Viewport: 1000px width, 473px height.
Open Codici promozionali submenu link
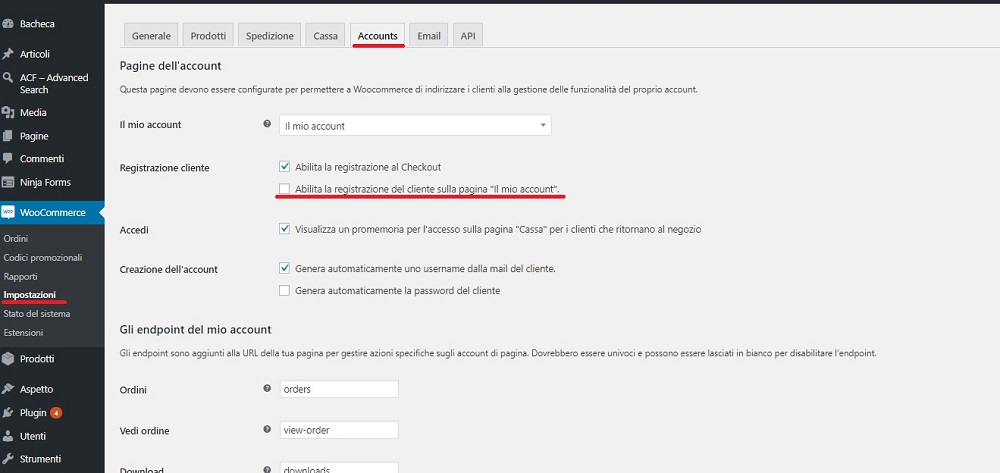point(43,258)
